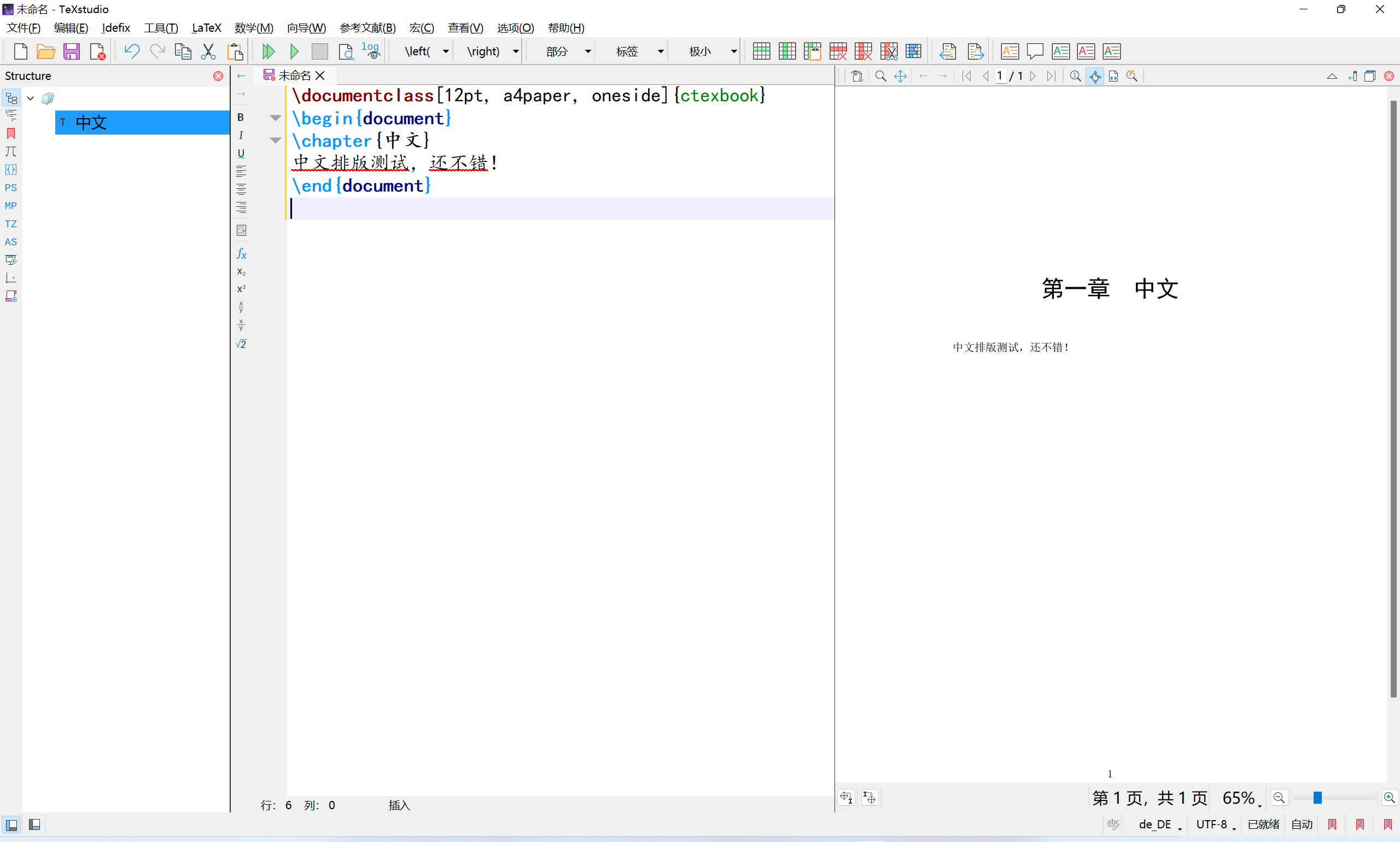1400x842 pixels.
Task: Insert a superscript with the x² icon
Action: tap(241, 289)
